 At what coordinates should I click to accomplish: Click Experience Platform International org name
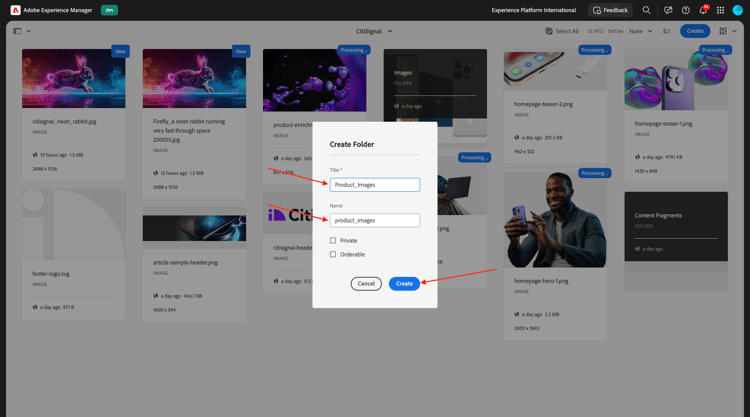click(x=534, y=10)
